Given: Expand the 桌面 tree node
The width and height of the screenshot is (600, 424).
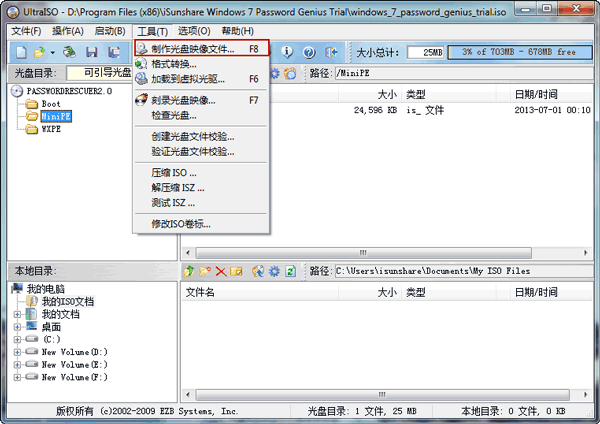Looking at the screenshot, I should [x=17, y=327].
